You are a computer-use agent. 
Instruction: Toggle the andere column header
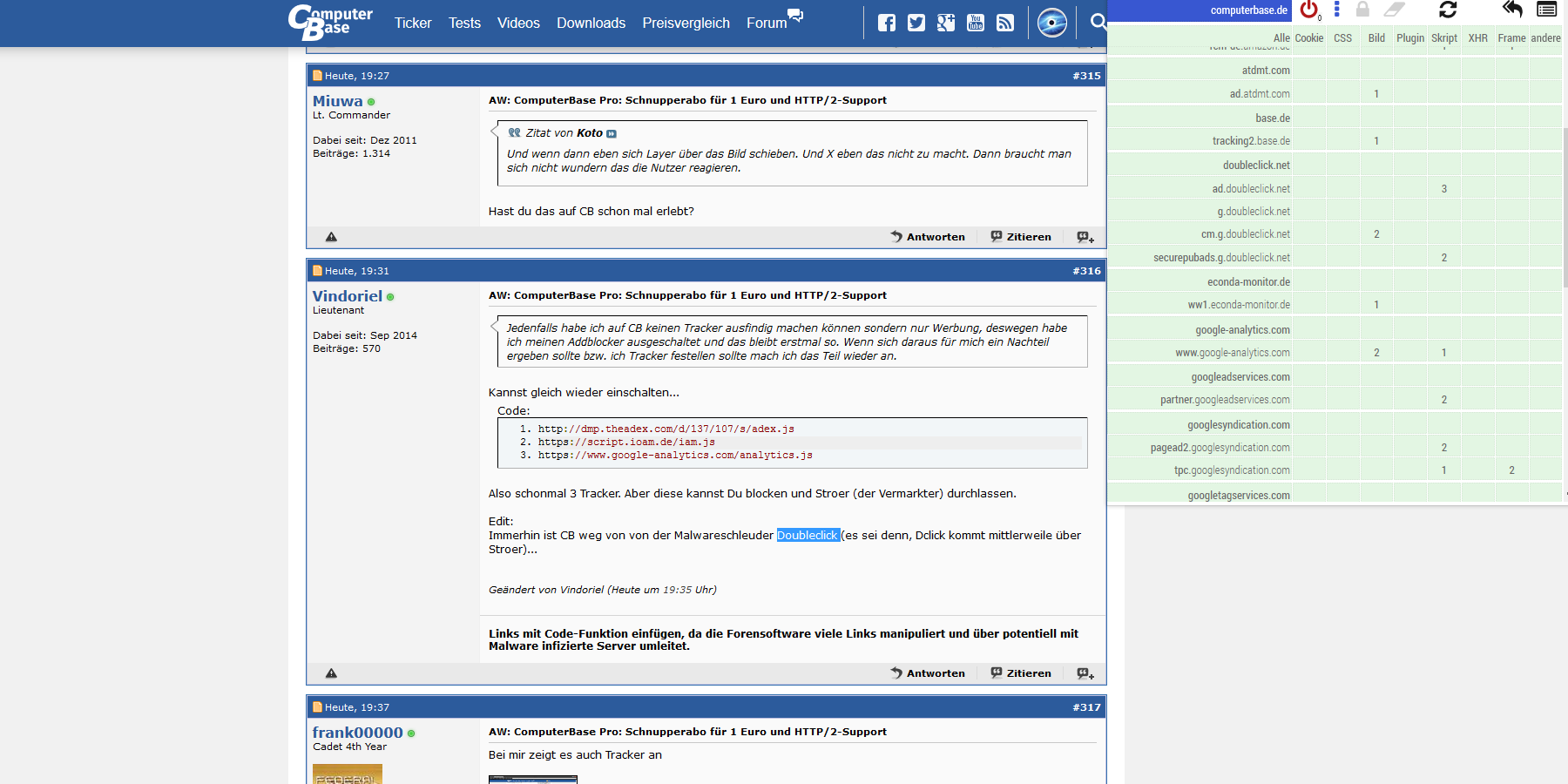tap(1545, 38)
